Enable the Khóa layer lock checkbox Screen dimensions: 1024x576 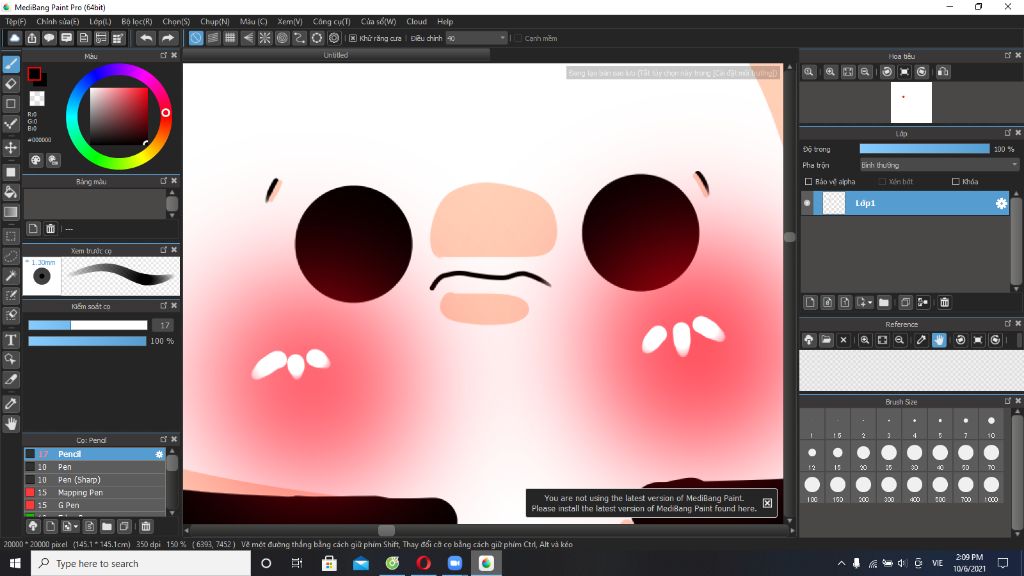[955, 182]
